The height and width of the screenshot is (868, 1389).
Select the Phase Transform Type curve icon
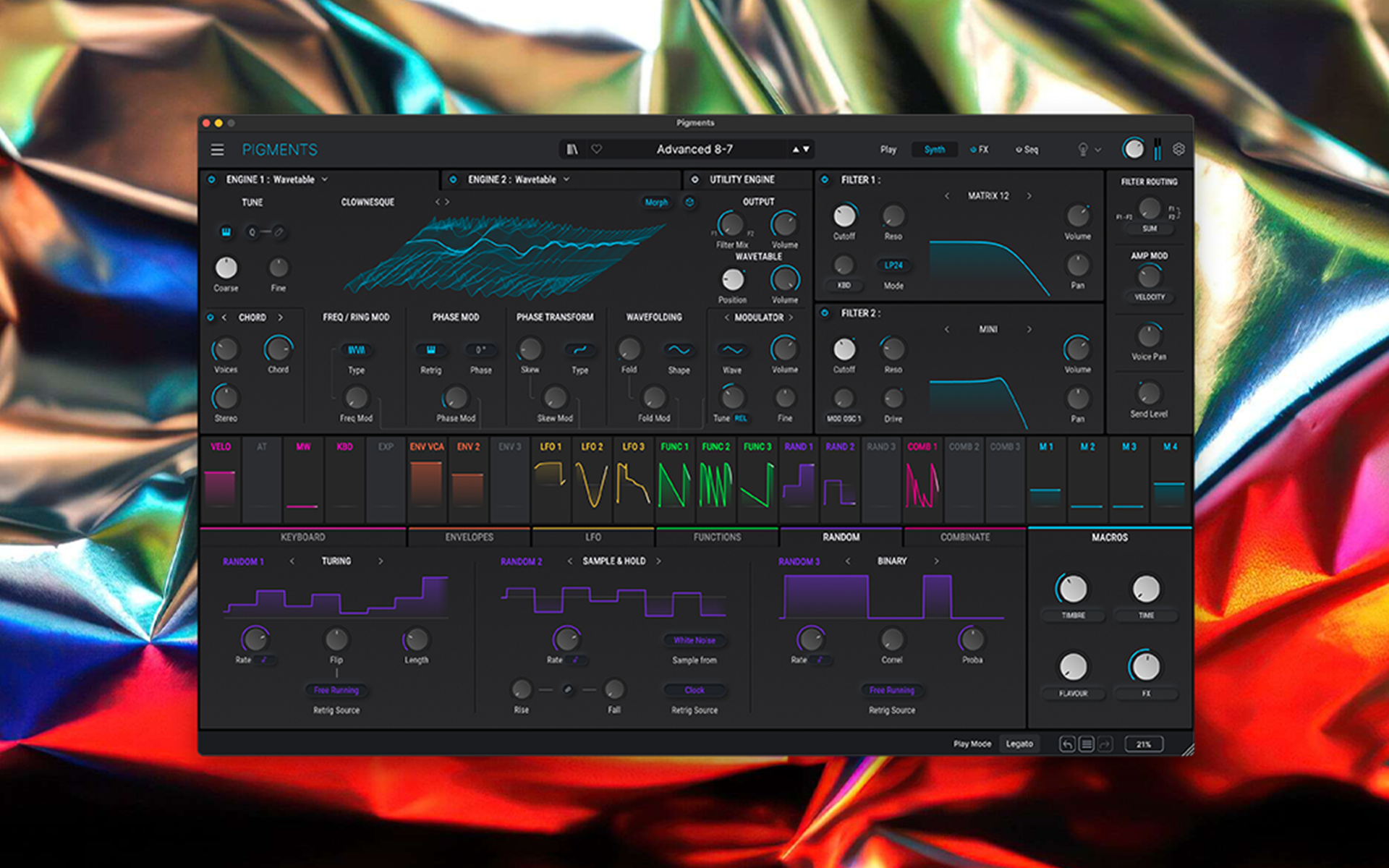579,350
